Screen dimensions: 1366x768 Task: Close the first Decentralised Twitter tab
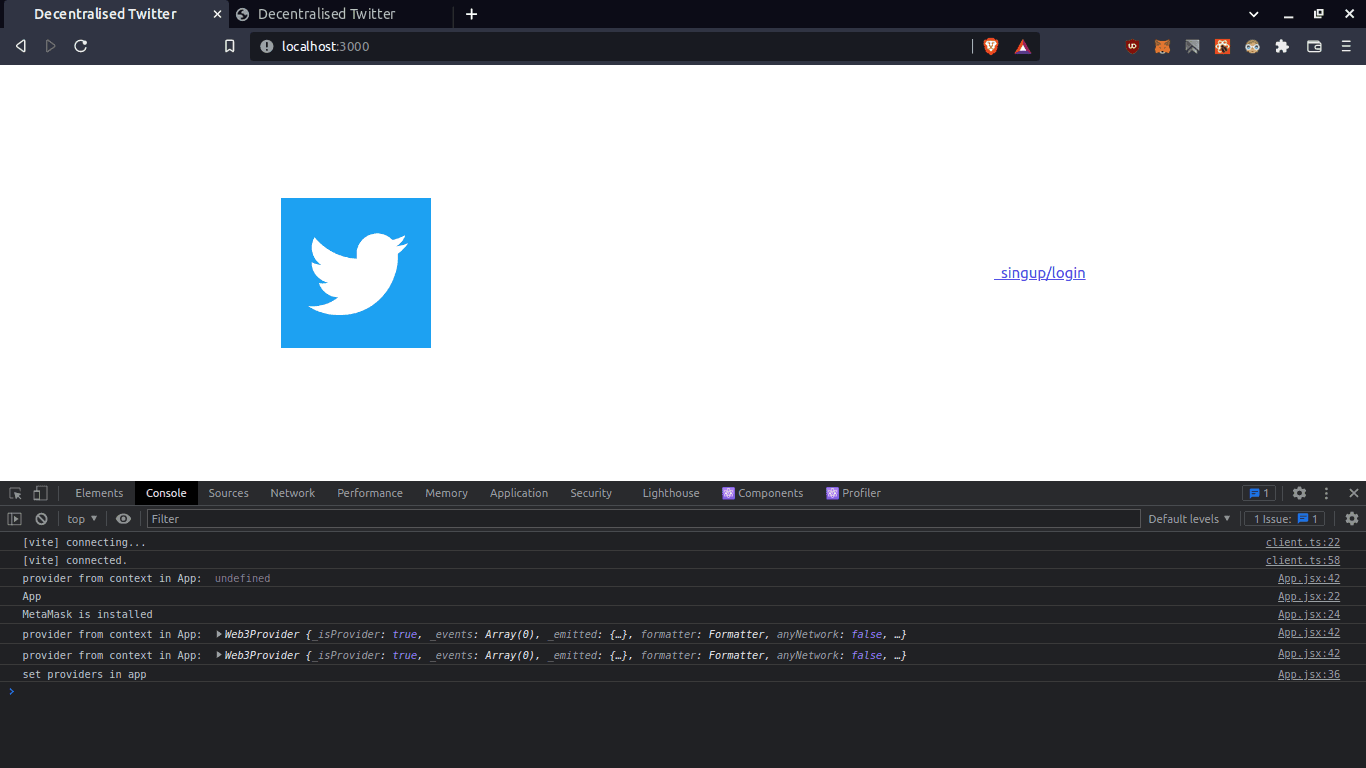coord(217,14)
